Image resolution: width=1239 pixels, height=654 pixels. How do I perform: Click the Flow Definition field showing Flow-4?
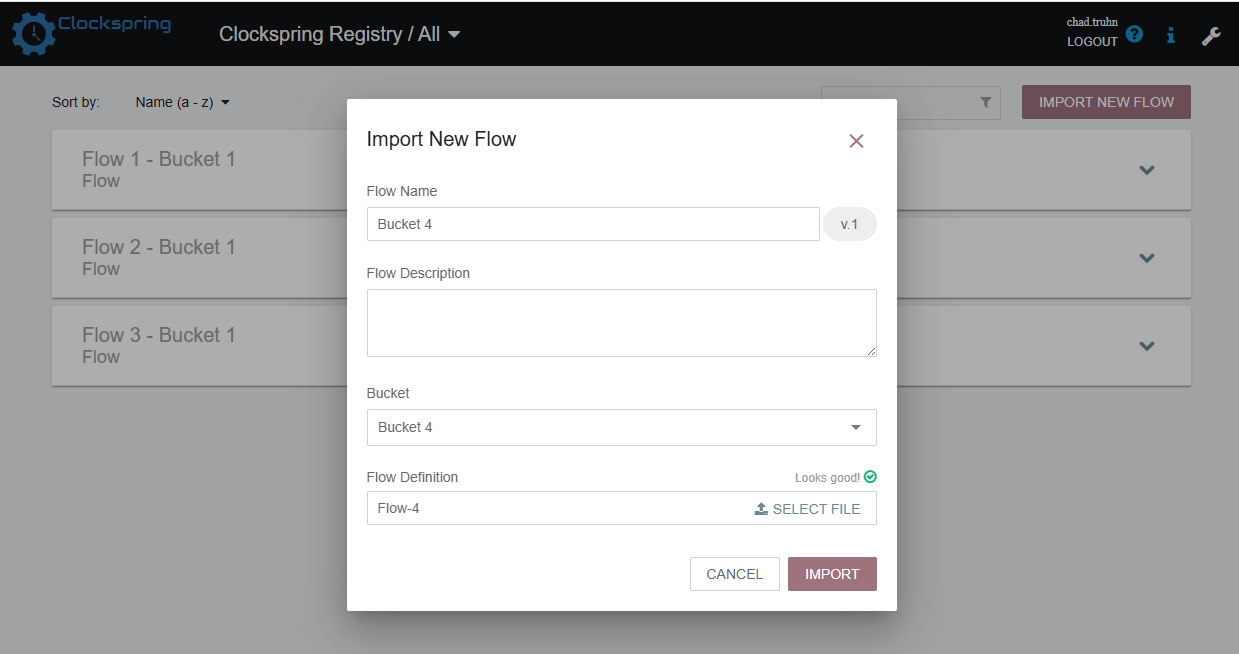click(622, 508)
